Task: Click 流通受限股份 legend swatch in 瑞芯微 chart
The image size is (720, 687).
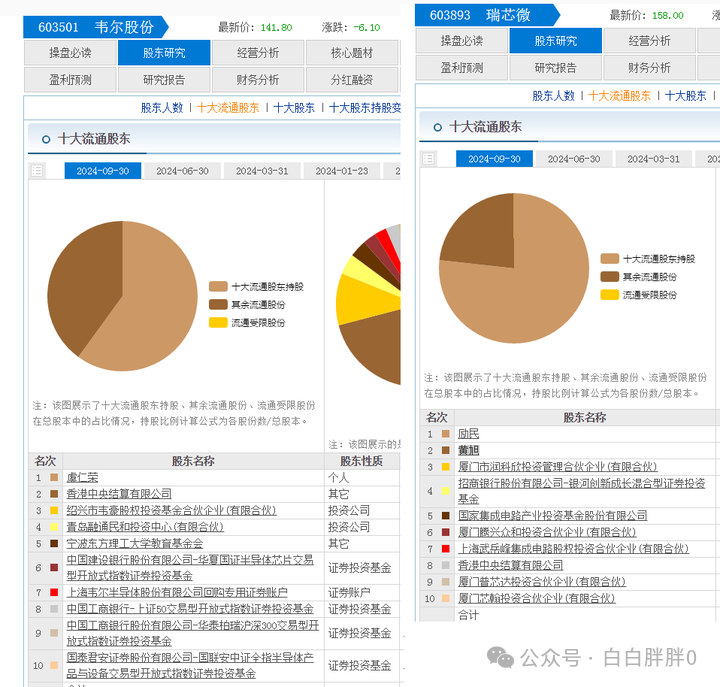Action: point(610,295)
